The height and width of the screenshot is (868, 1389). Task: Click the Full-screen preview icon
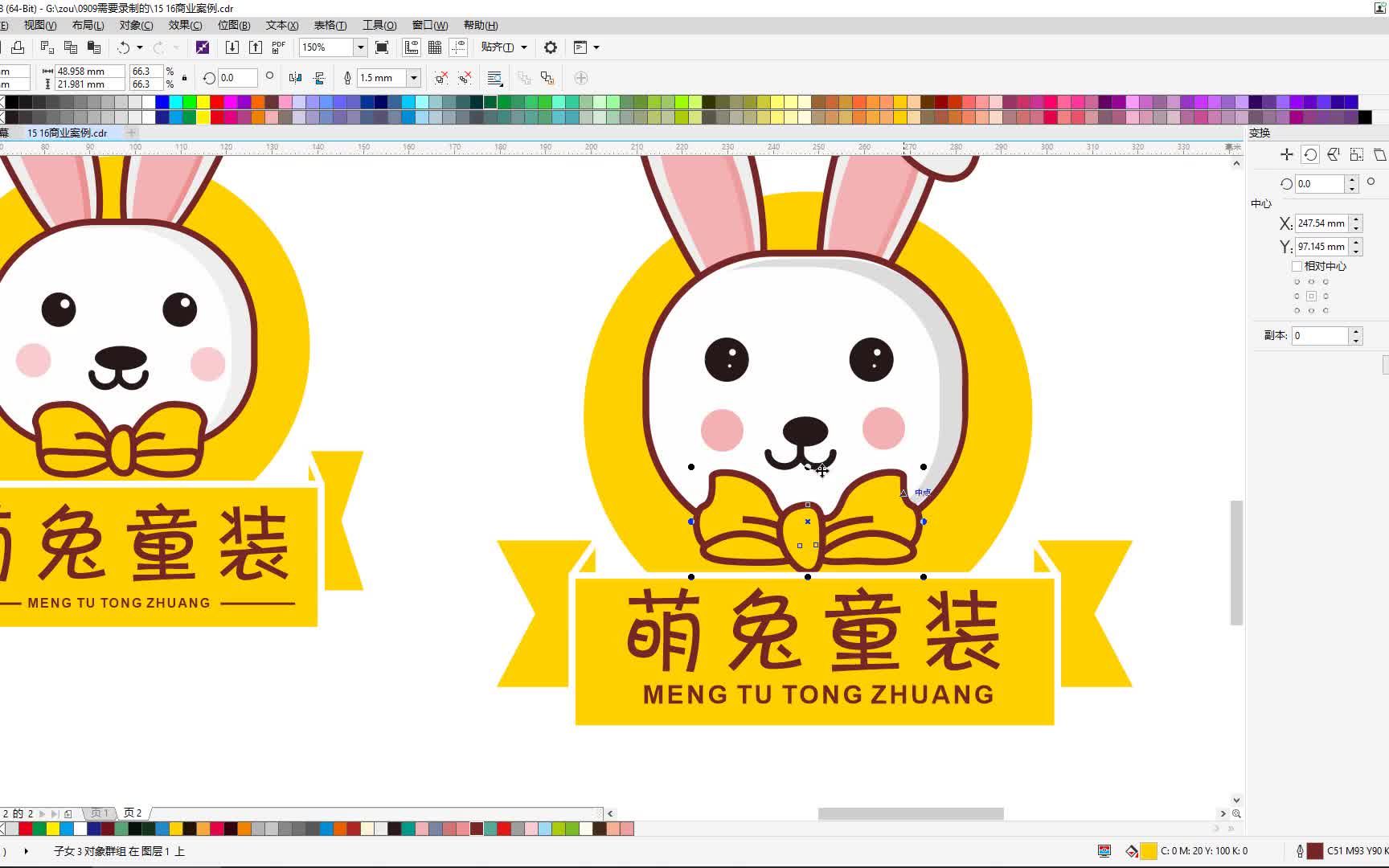[x=383, y=47]
